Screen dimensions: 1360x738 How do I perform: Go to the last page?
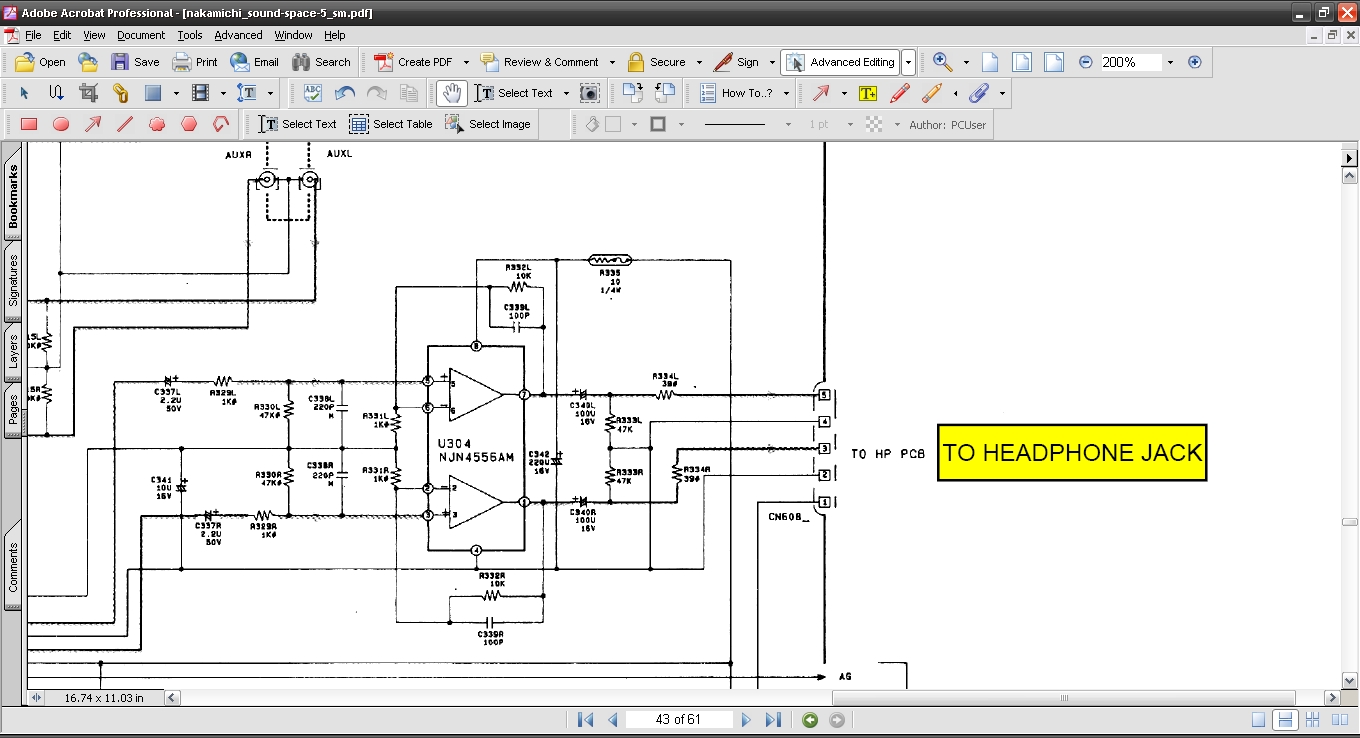pos(773,720)
